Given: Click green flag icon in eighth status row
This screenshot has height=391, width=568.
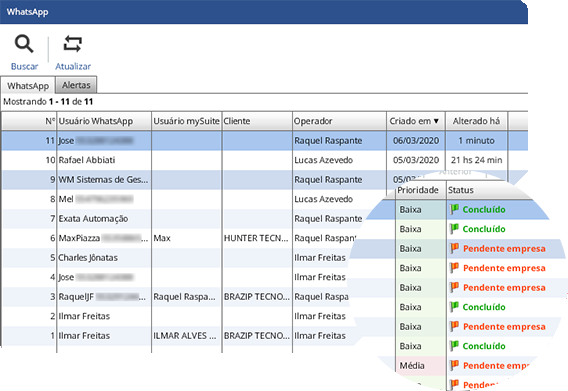Looking at the screenshot, I should tap(454, 346).
